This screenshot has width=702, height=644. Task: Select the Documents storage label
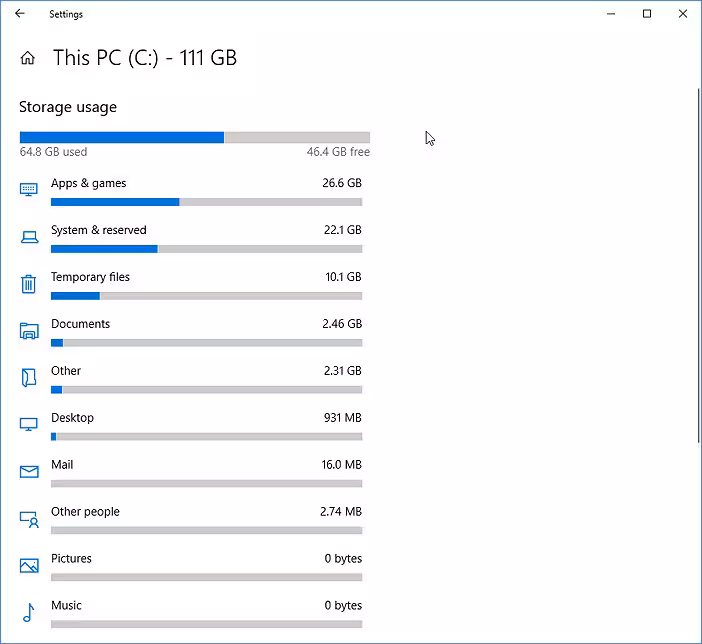tap(80, 324)
